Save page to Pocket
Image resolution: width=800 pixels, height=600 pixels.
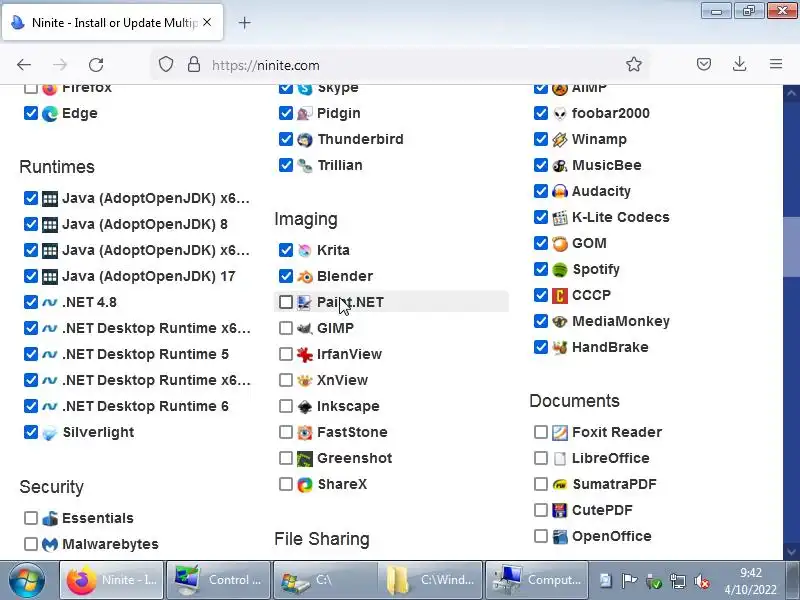click(x=704, y=64)
